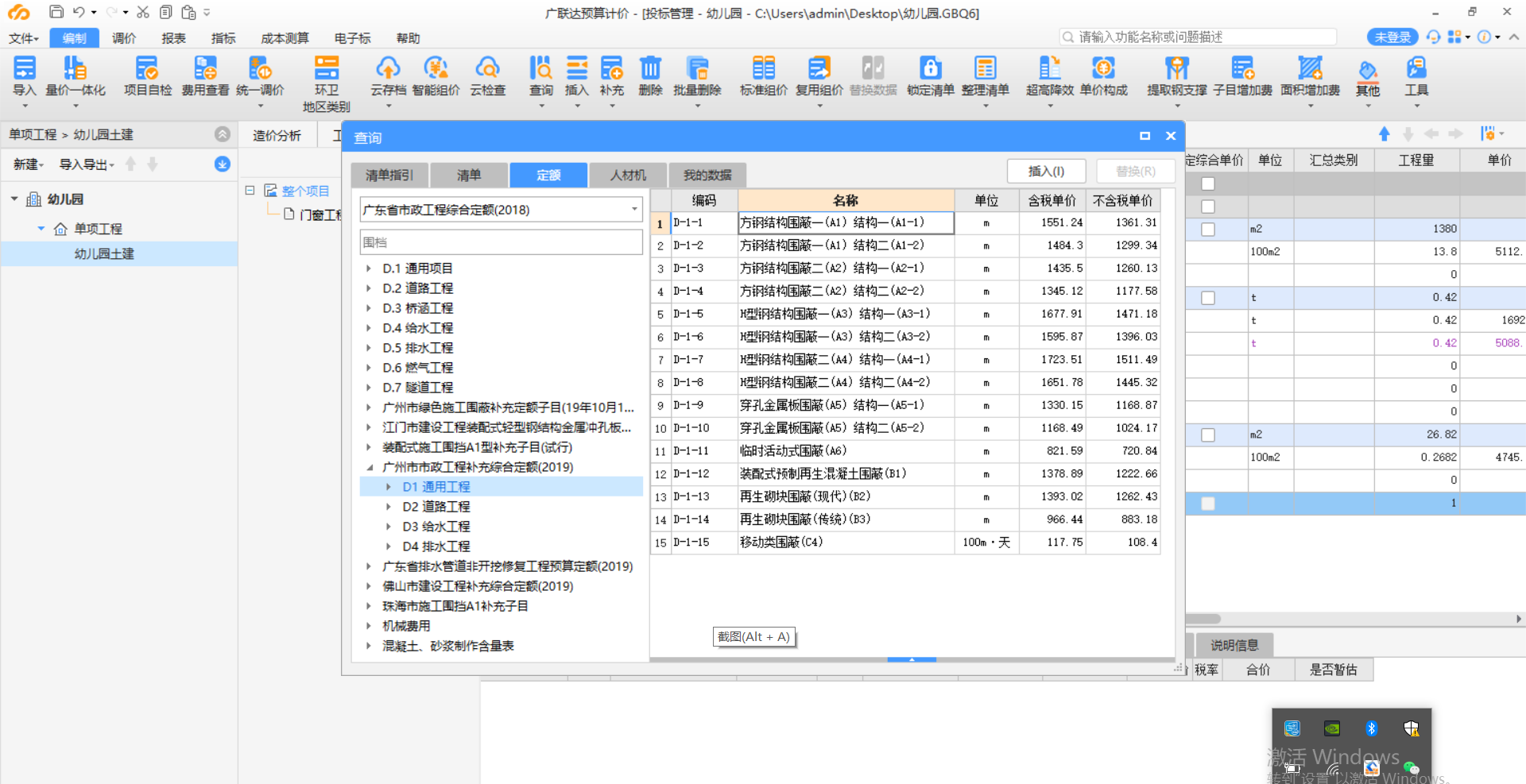Open the 成本测算 menu
Screen dimensions: 1526x784
pos(285,38)
